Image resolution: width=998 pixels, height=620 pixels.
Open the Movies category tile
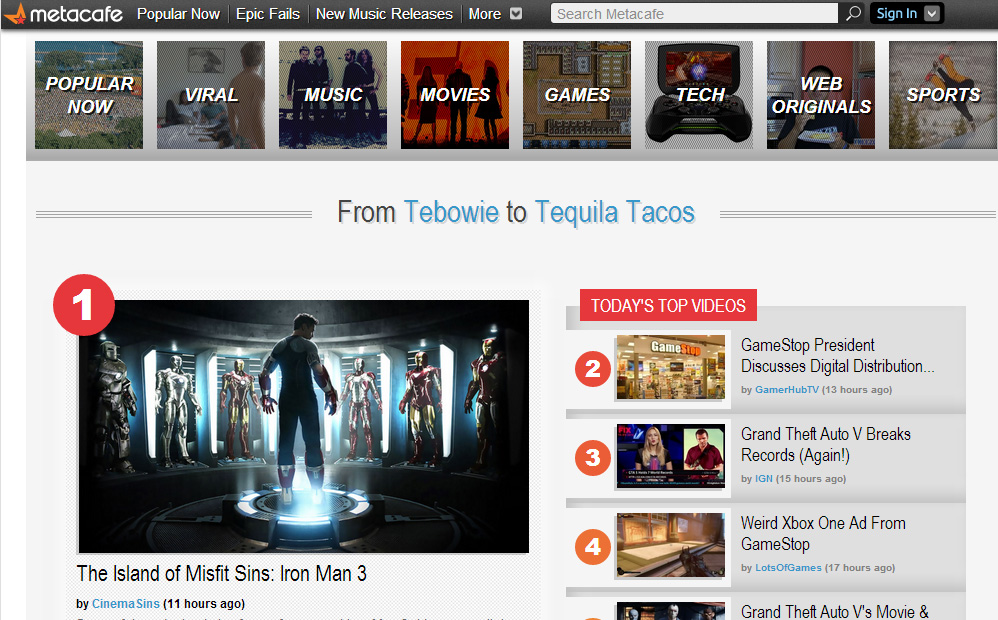[x=455, y=95]
